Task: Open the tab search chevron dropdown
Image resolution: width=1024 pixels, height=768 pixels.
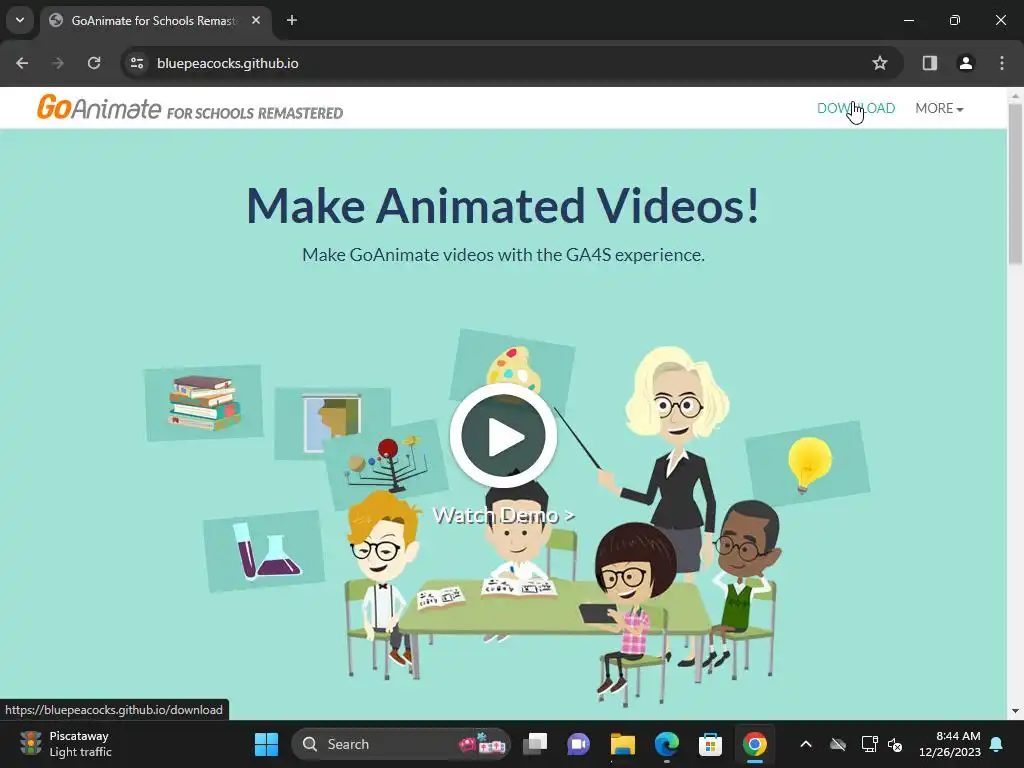Action: coord(20,20)
